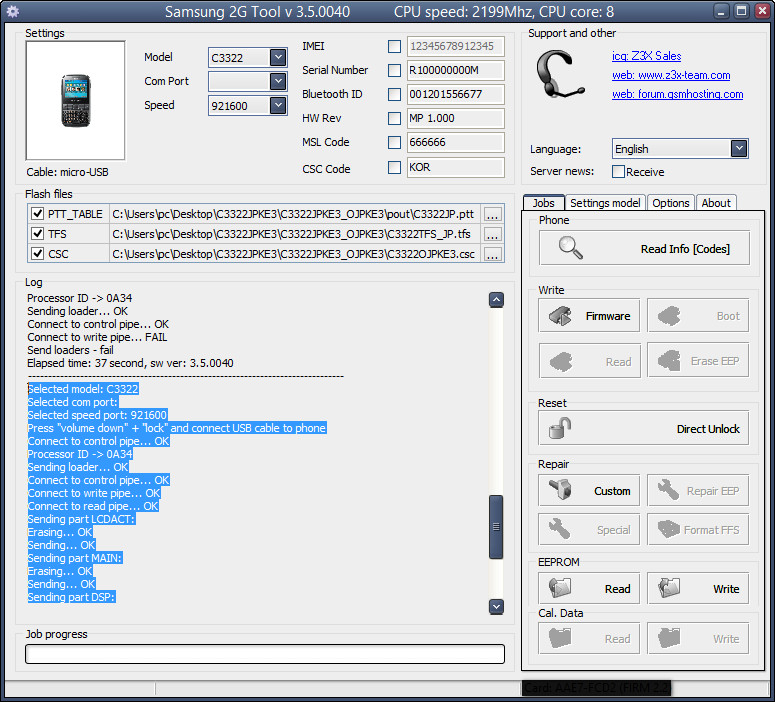Viewport: 775px width, 702px height.
Task: Check the CSC Code checkbox
Action: [394, 168]
